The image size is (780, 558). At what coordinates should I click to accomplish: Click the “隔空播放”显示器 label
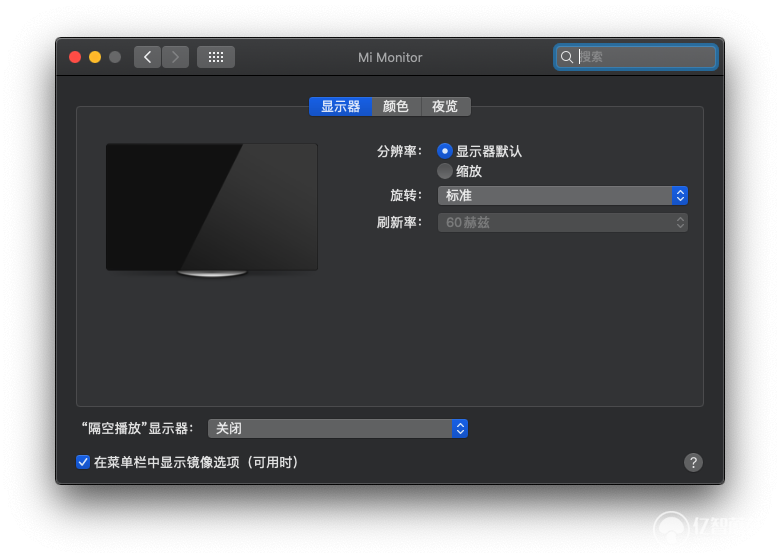137,429
